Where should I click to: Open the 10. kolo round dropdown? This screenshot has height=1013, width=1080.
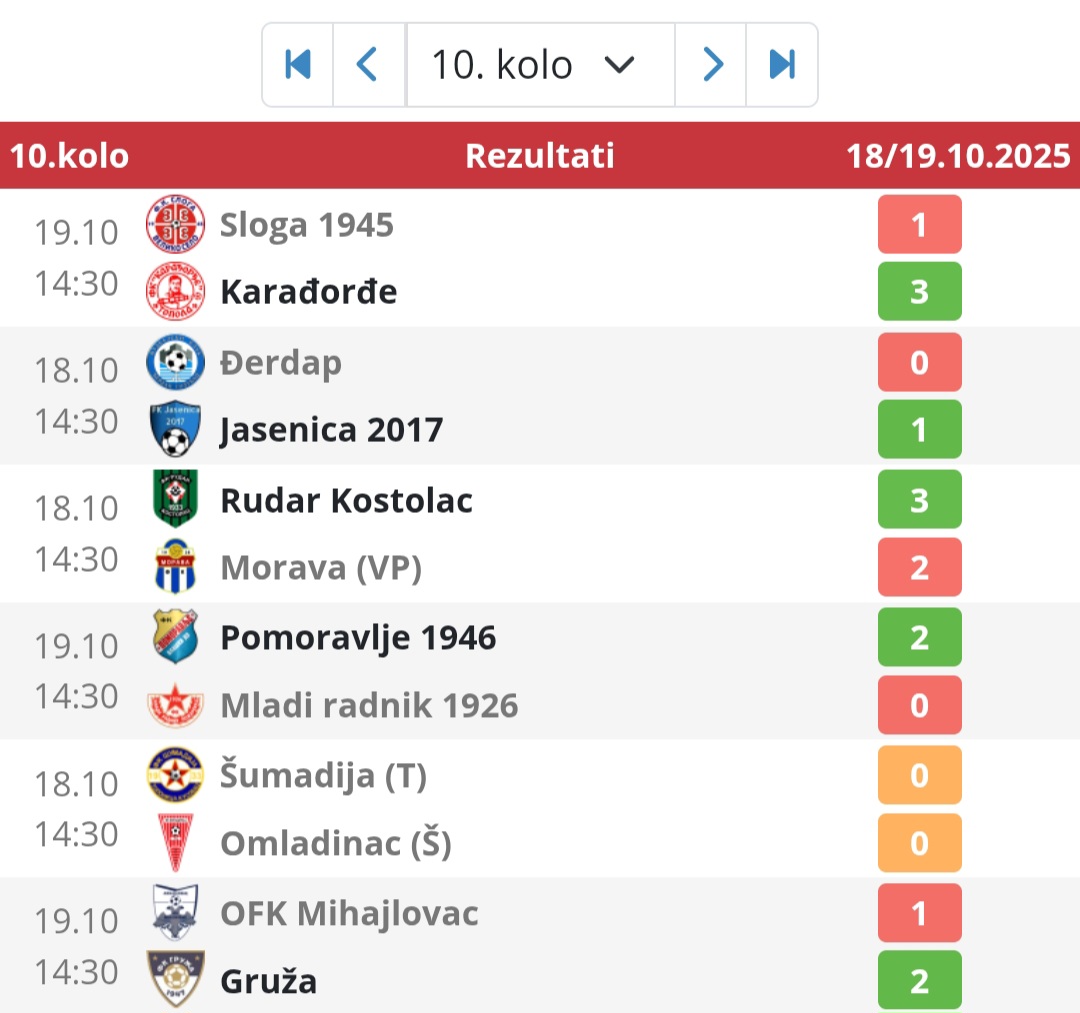540,65
